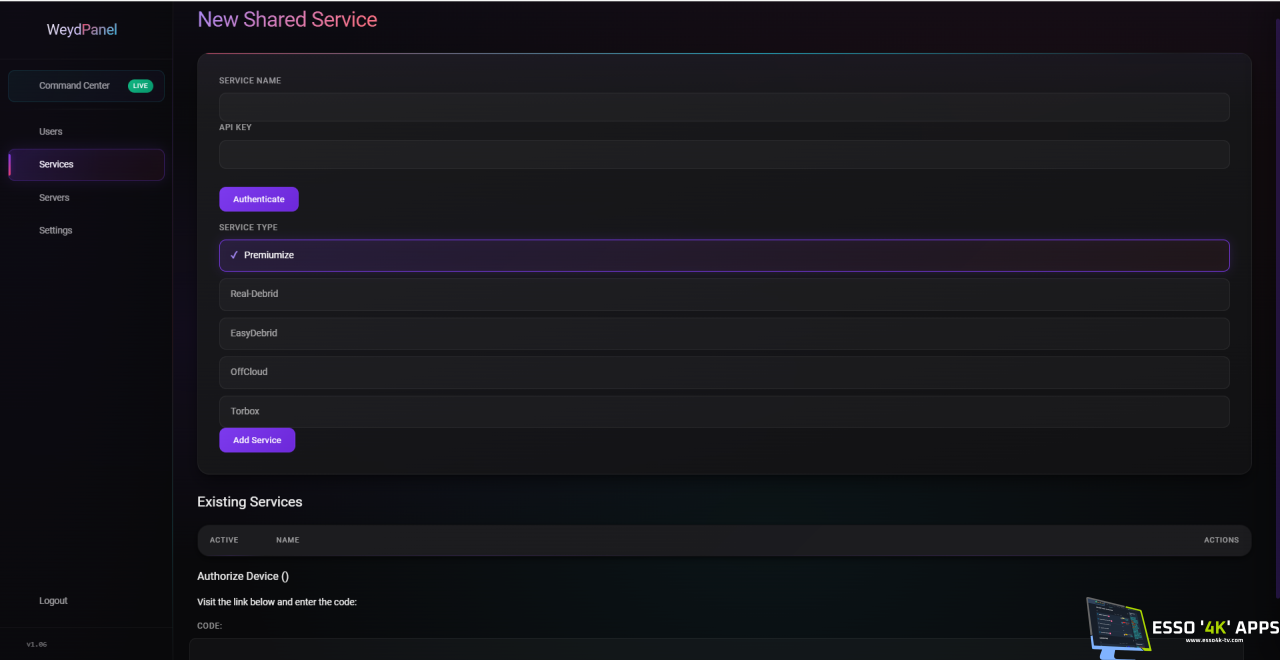Select Torbox service type
The height and width of the screenshot is (660, 1280).
coord(724,411)
